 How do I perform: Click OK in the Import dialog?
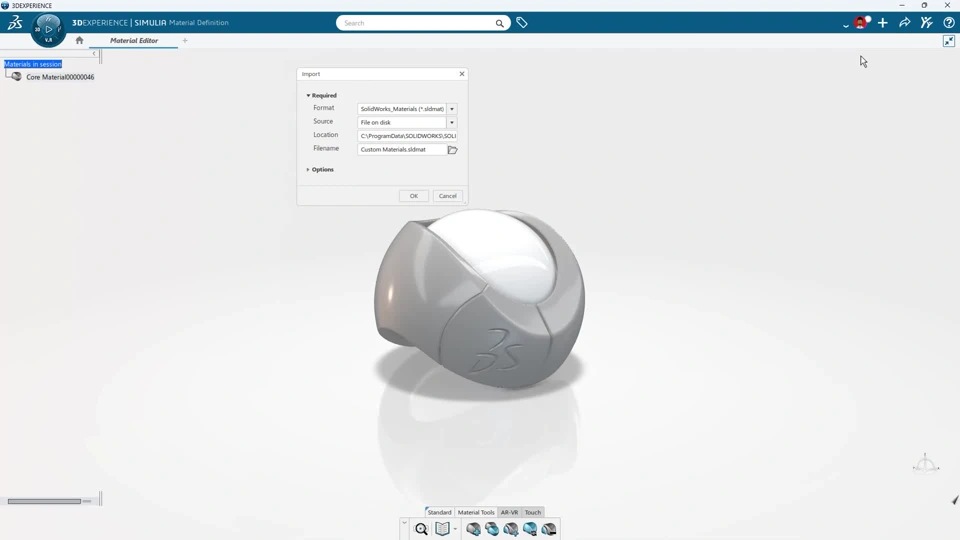(x=414, y=196)
